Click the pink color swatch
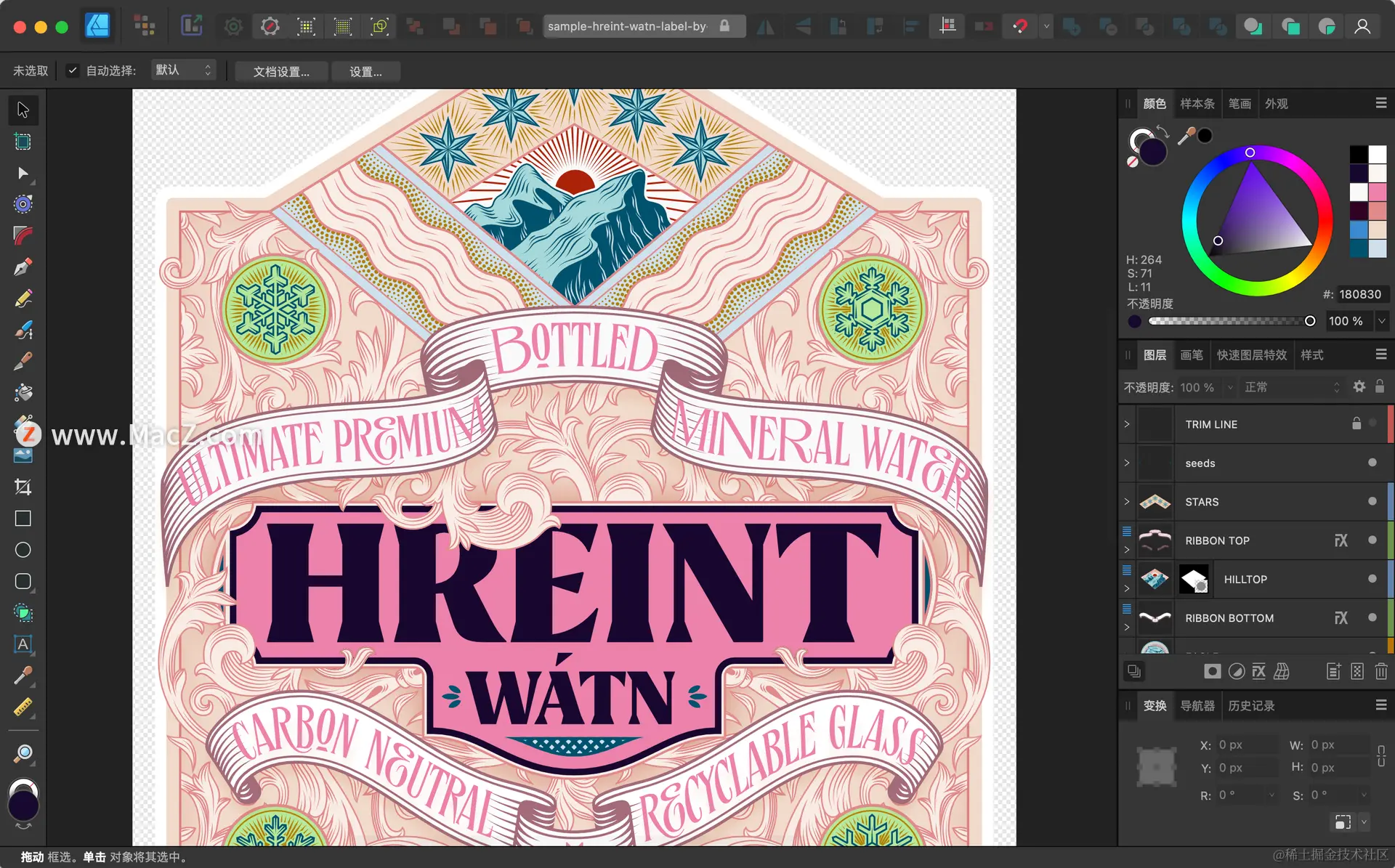Image resolution: width=1395 pixels, height=868 pixels. pyautogui.click(x=1378, y=192)
